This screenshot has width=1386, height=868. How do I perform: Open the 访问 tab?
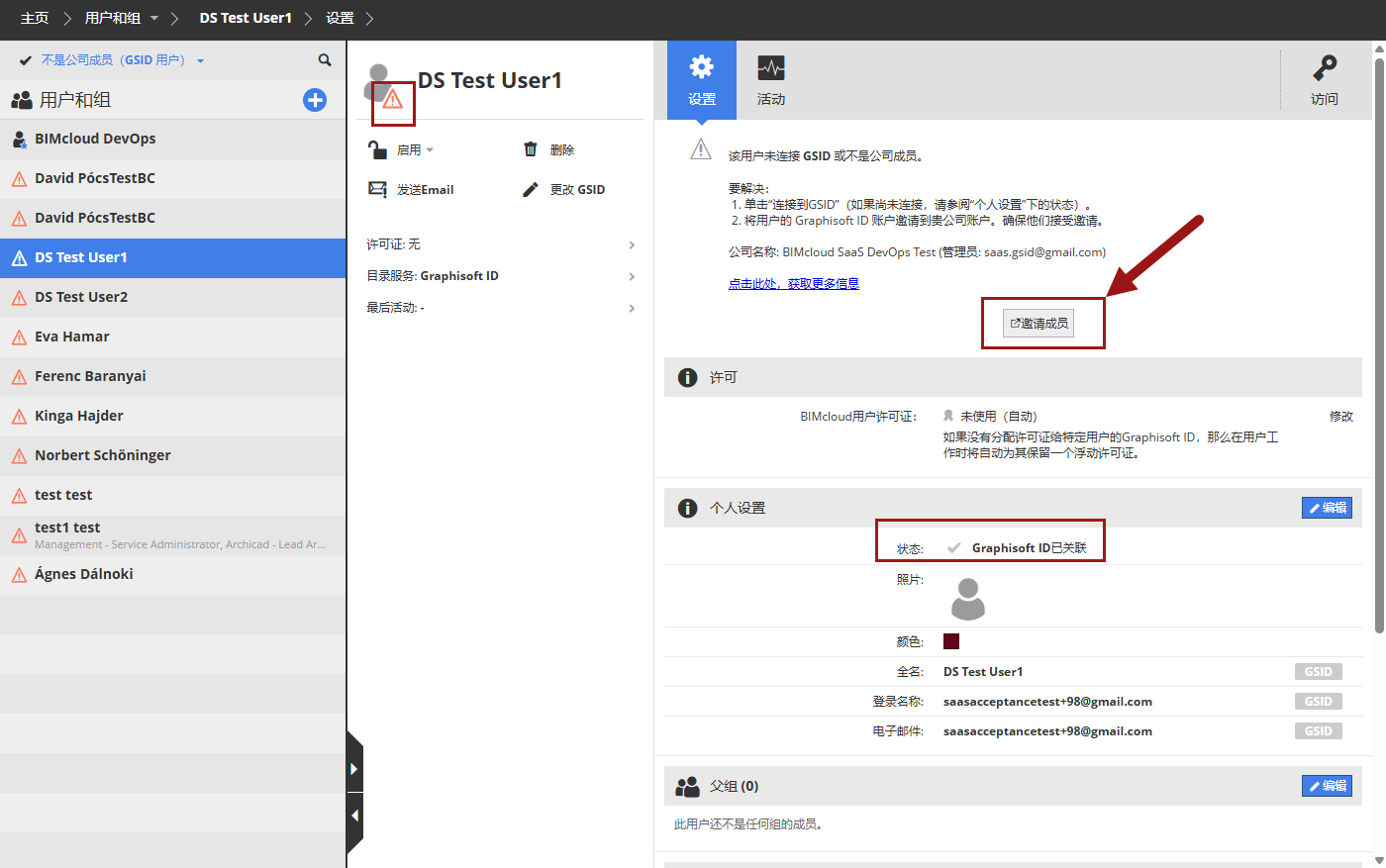coord(1325,80)
